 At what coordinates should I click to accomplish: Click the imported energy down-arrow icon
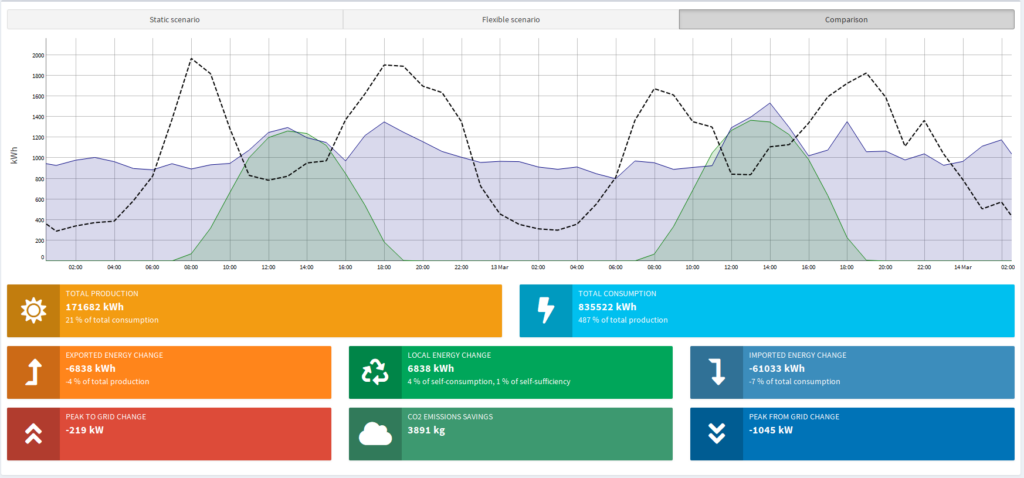[x=716, y=373]
